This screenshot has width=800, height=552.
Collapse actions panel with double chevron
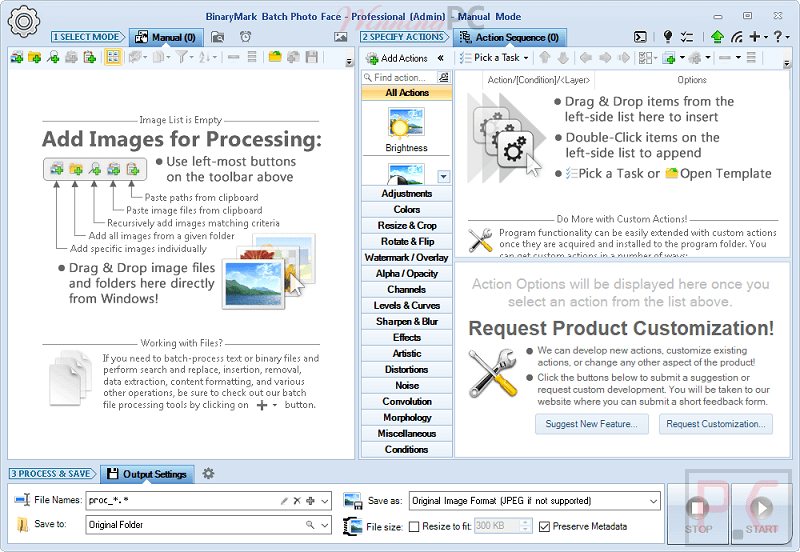(x=441, y=58)
